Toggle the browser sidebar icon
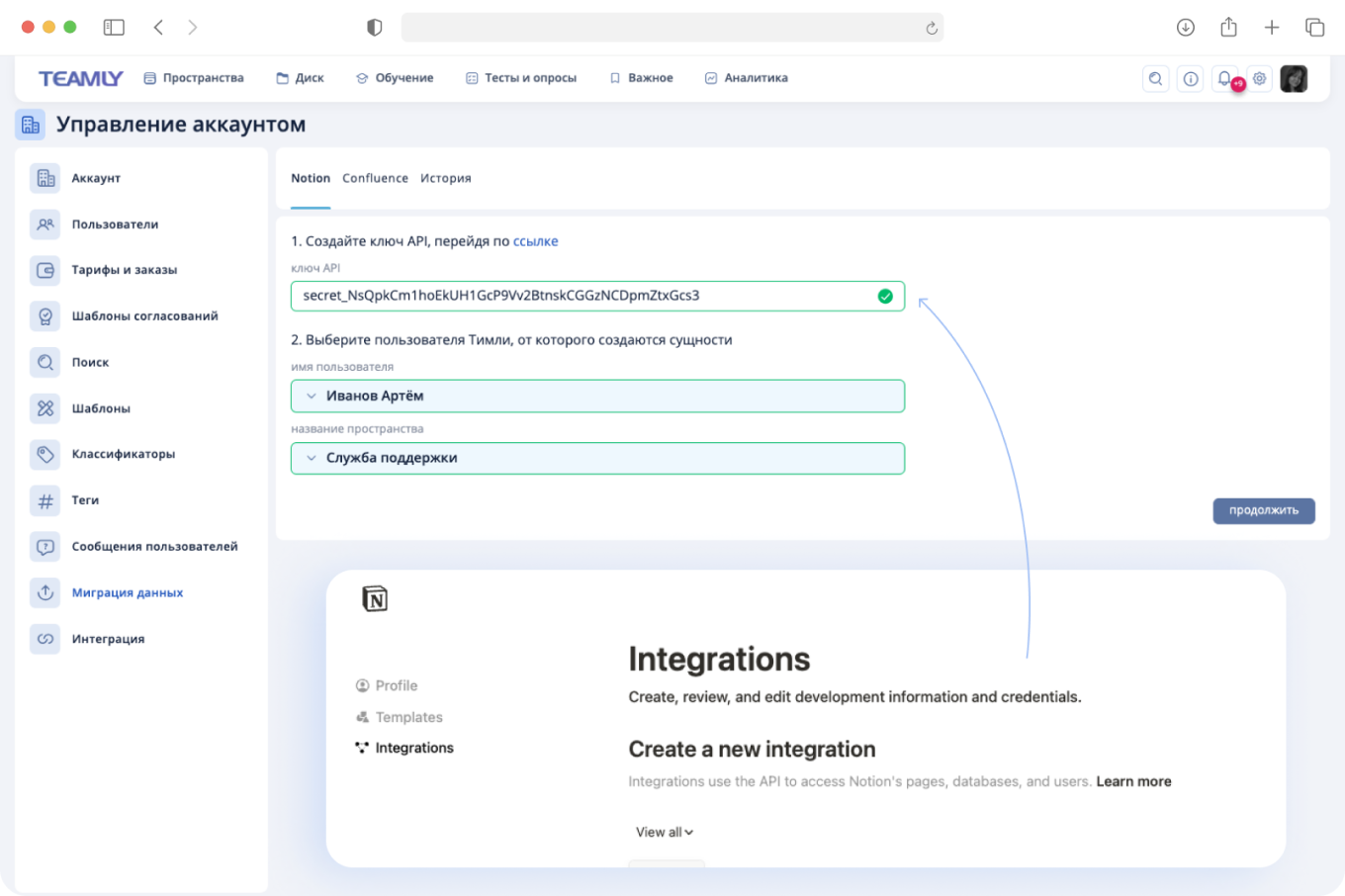 (x=114, y=28)
